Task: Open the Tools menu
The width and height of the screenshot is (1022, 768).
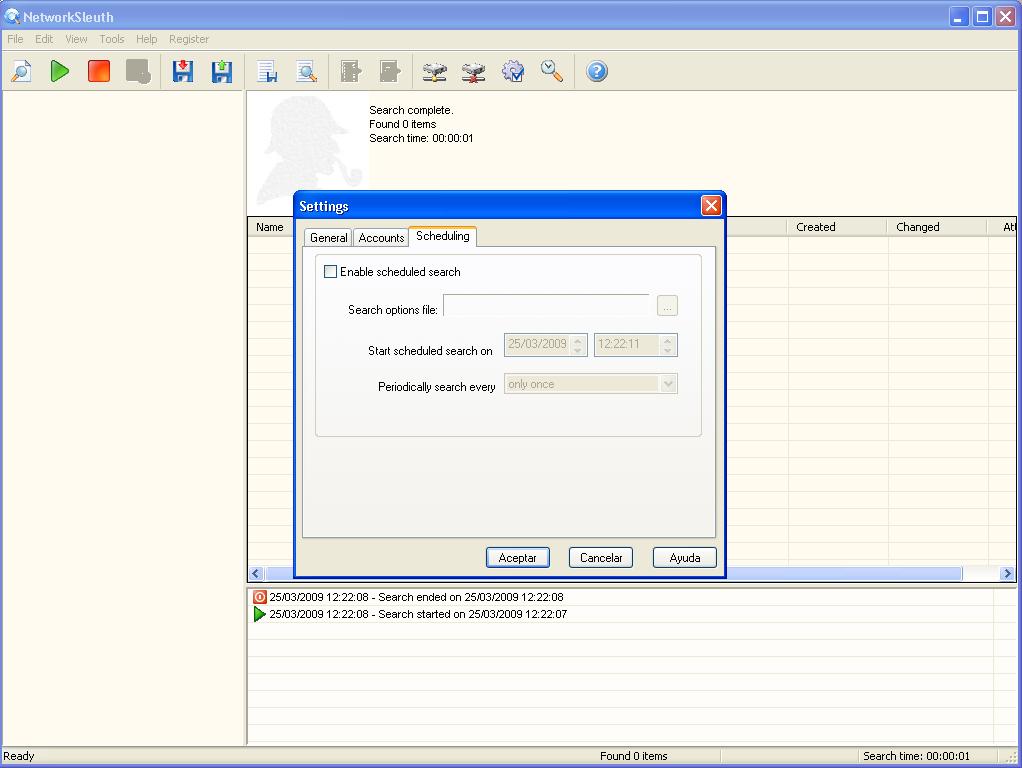Action: click(111, 39)
